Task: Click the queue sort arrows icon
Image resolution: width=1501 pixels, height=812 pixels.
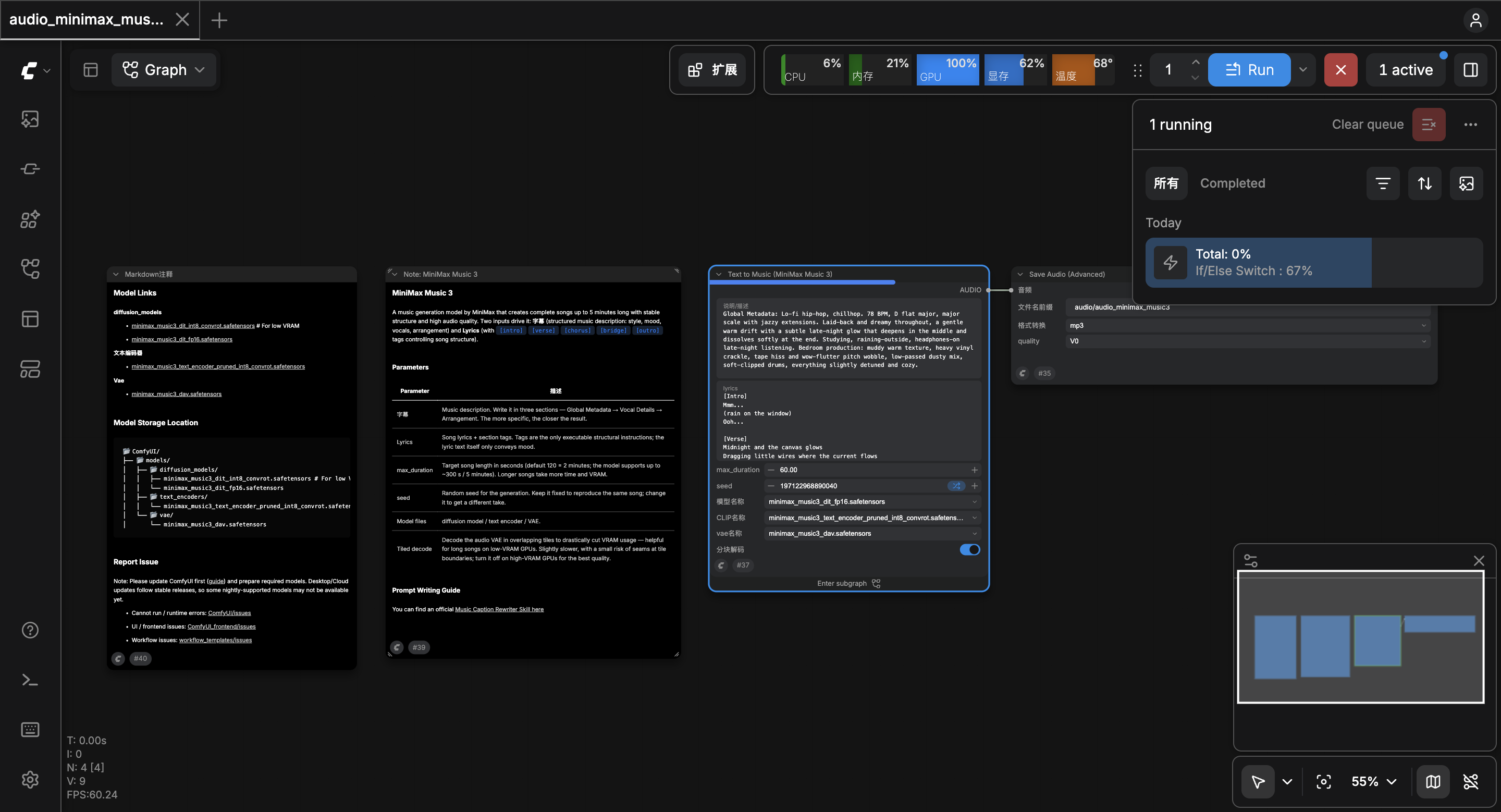Action: [1425, 183]
